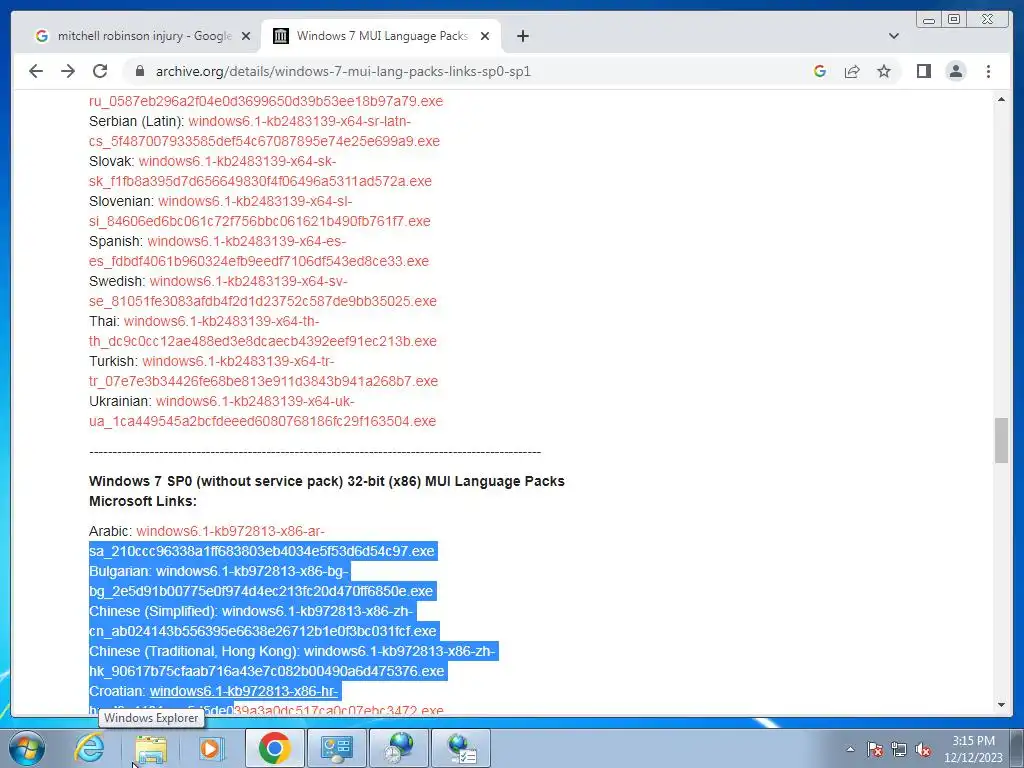Go back to the previous page
Viewport: 1024px width, 768px height.
click(x=36, y=71)
